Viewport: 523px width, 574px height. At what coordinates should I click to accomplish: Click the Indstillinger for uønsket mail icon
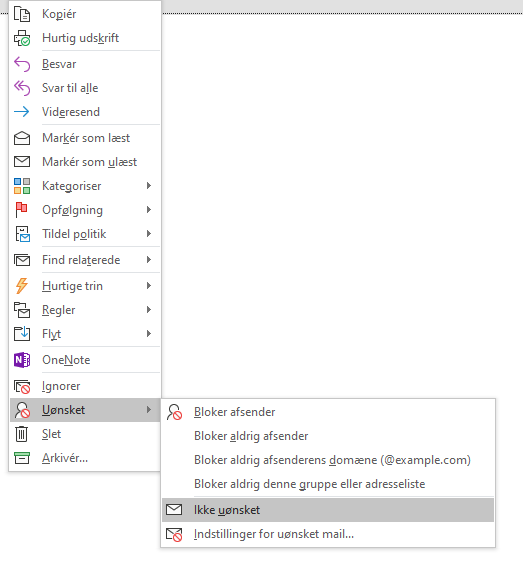pyautogui.click(x=174, y=534)
